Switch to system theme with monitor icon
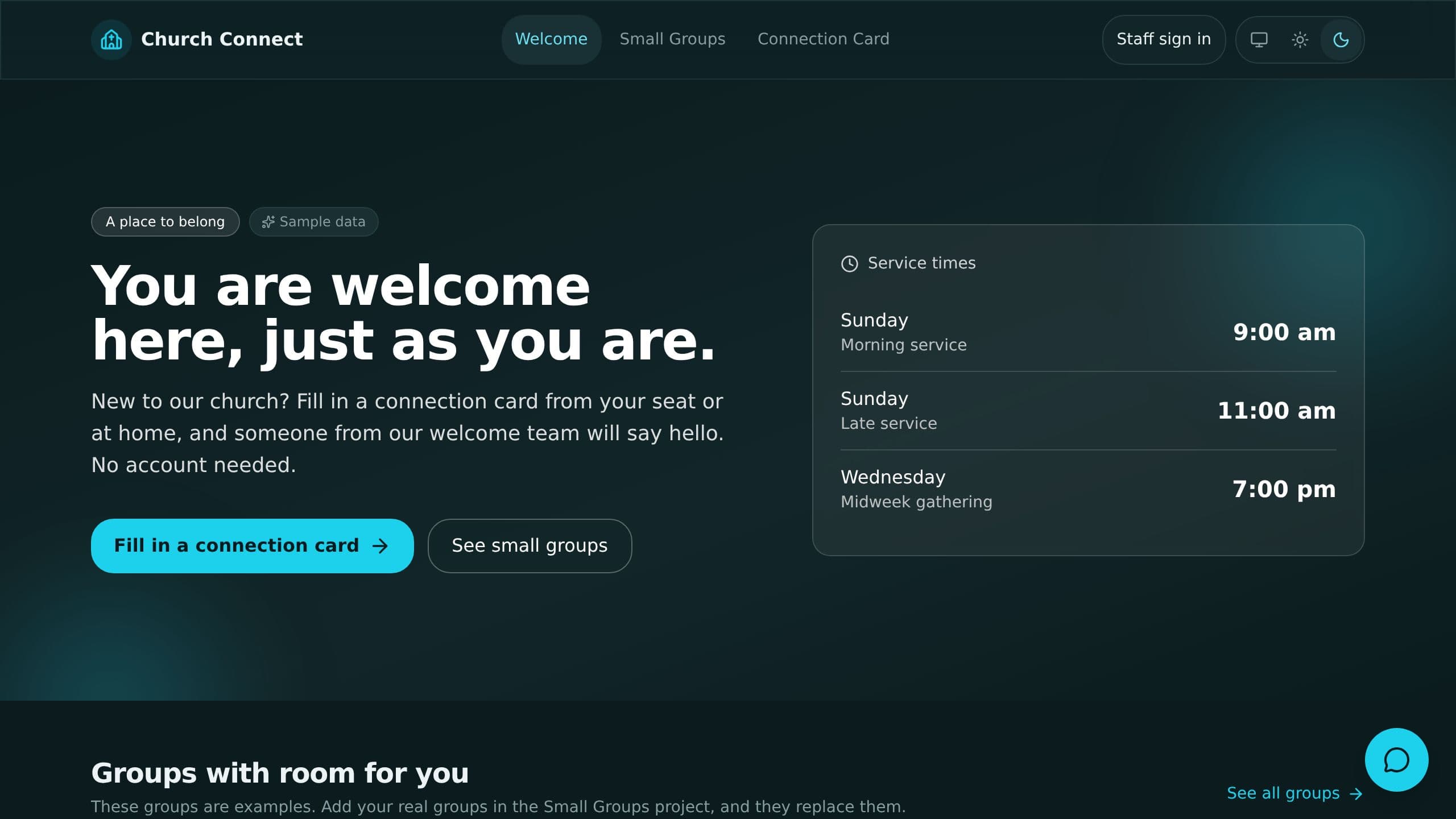Screen dimensions: 1456x819 click(x=1259, y=40)
